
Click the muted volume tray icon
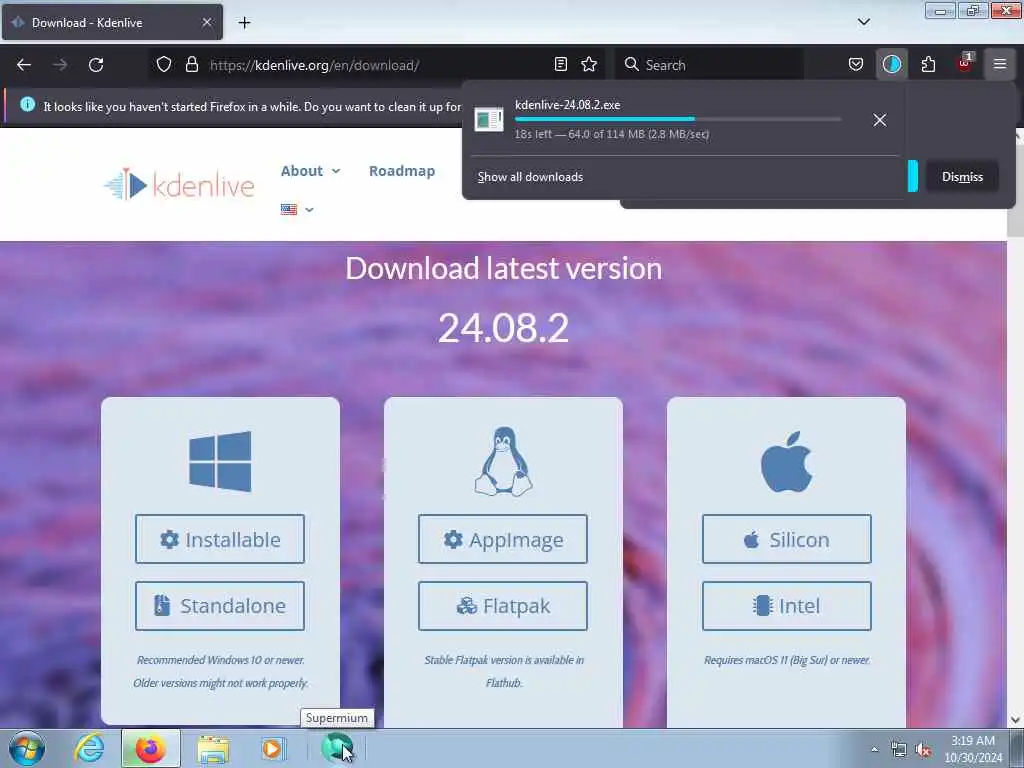(923, 749)
